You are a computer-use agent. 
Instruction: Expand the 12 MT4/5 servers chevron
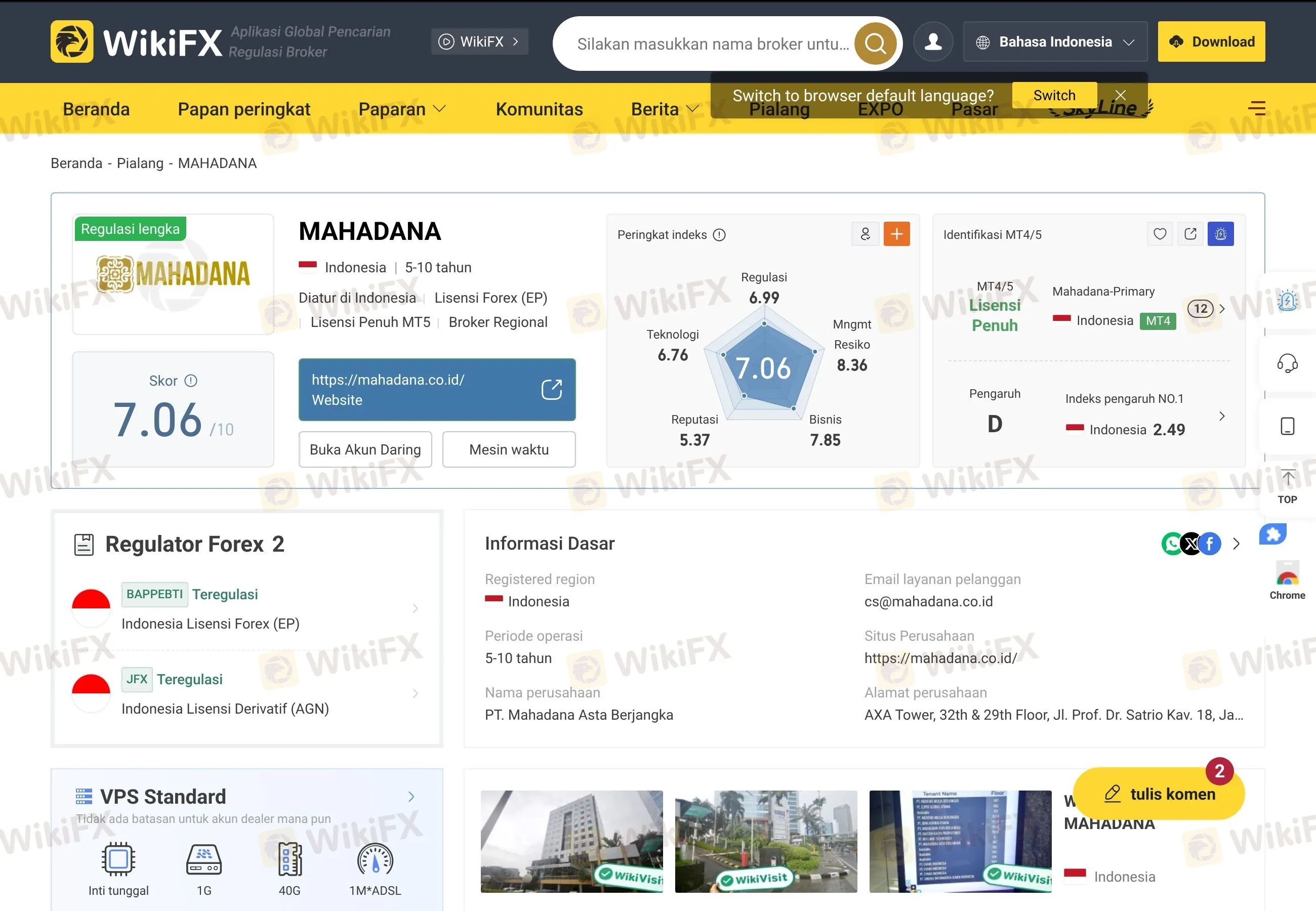pyautogui.click(x=1222, y=309)
